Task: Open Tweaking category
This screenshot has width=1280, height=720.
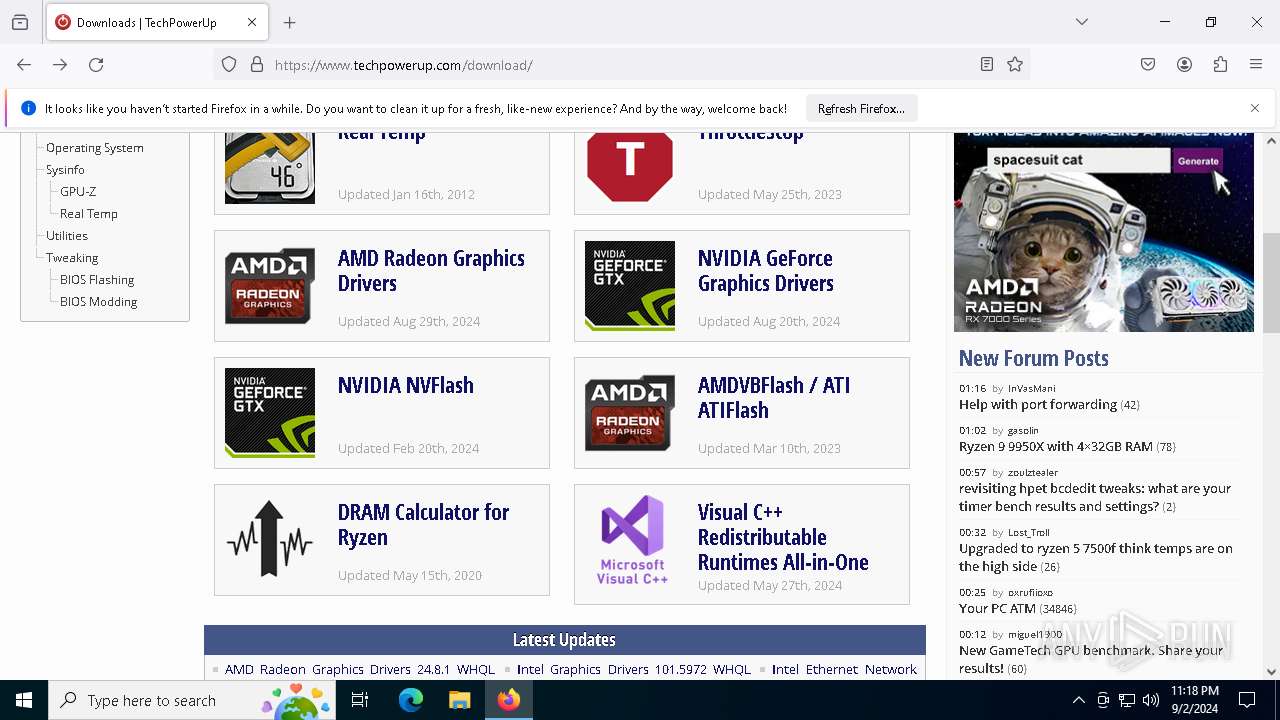Action: 72,258
